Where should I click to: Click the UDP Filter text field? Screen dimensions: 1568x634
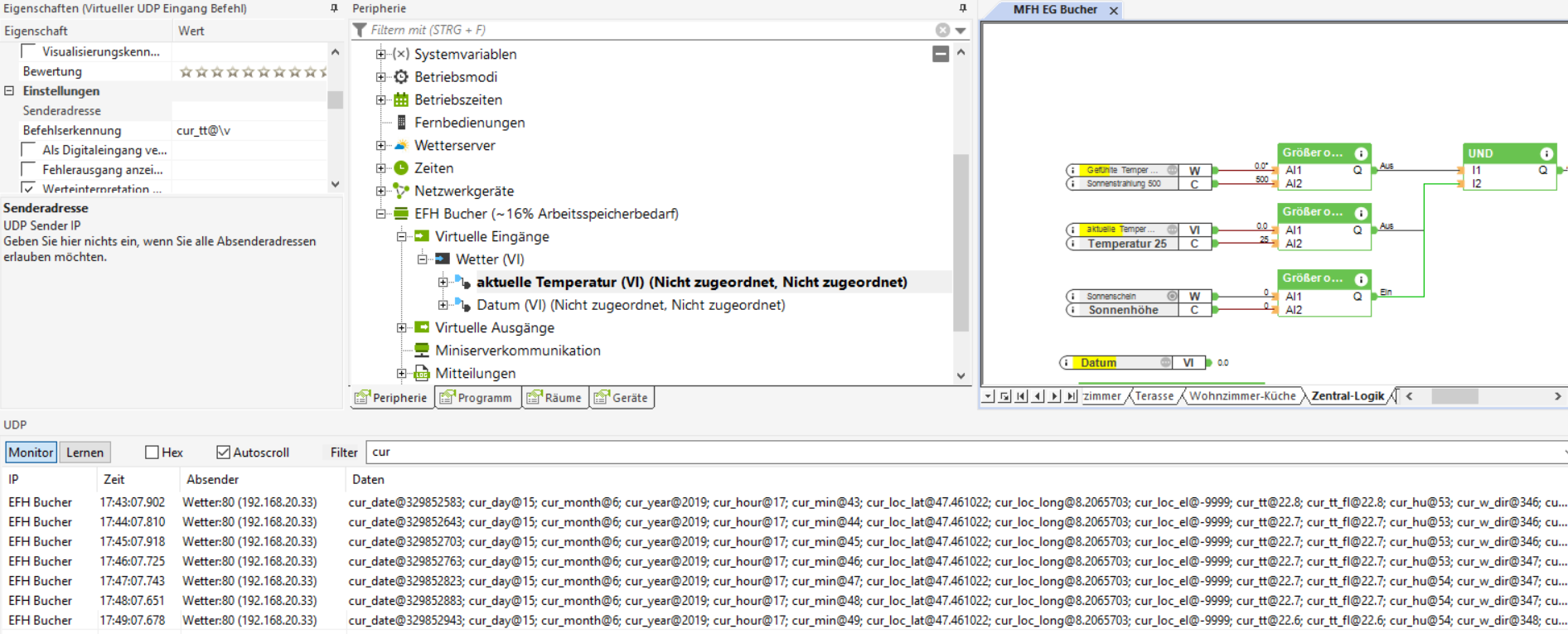tap(966, 453)
